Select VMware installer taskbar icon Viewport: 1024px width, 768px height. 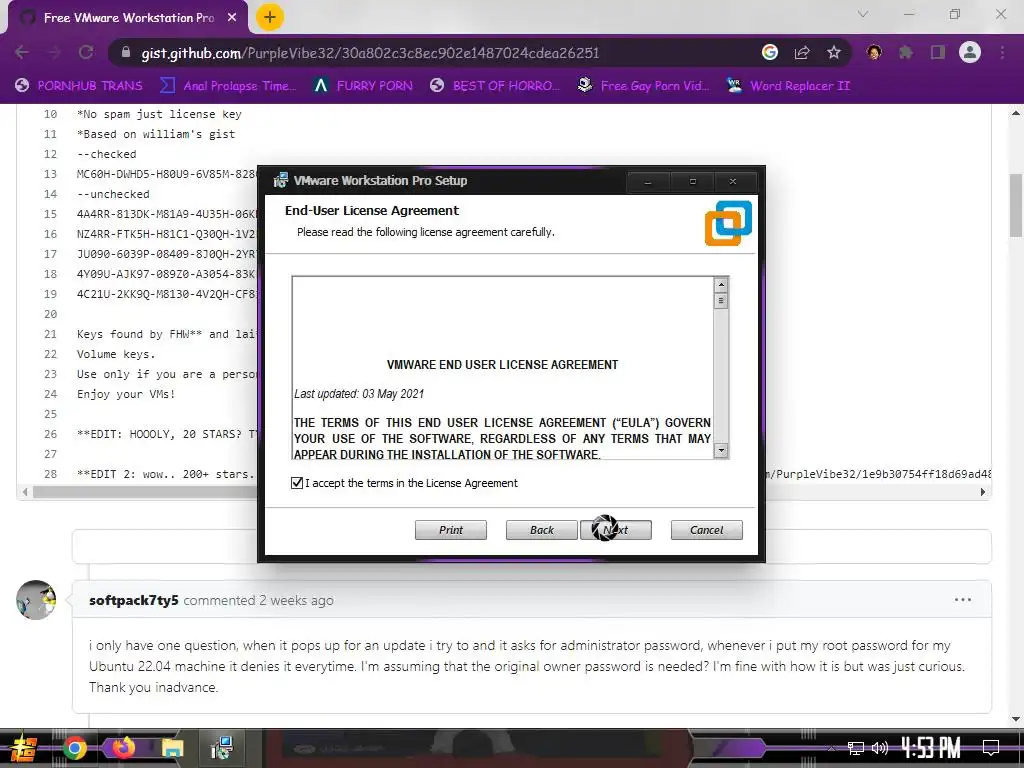222,748
